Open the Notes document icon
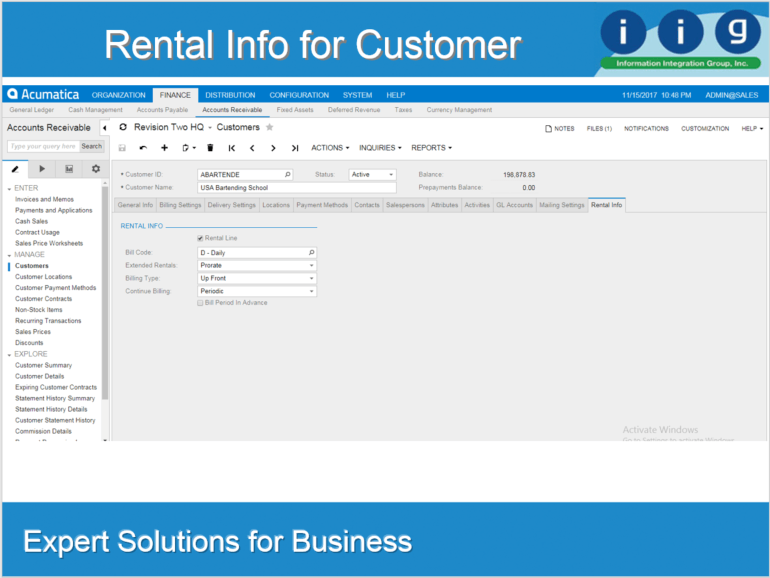770x578 pixels. pos(549,129)
